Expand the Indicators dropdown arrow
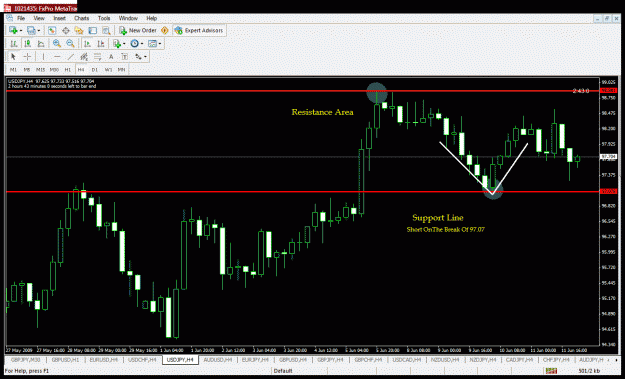This screenshot has height=379, width=625. tap(124, 43)
